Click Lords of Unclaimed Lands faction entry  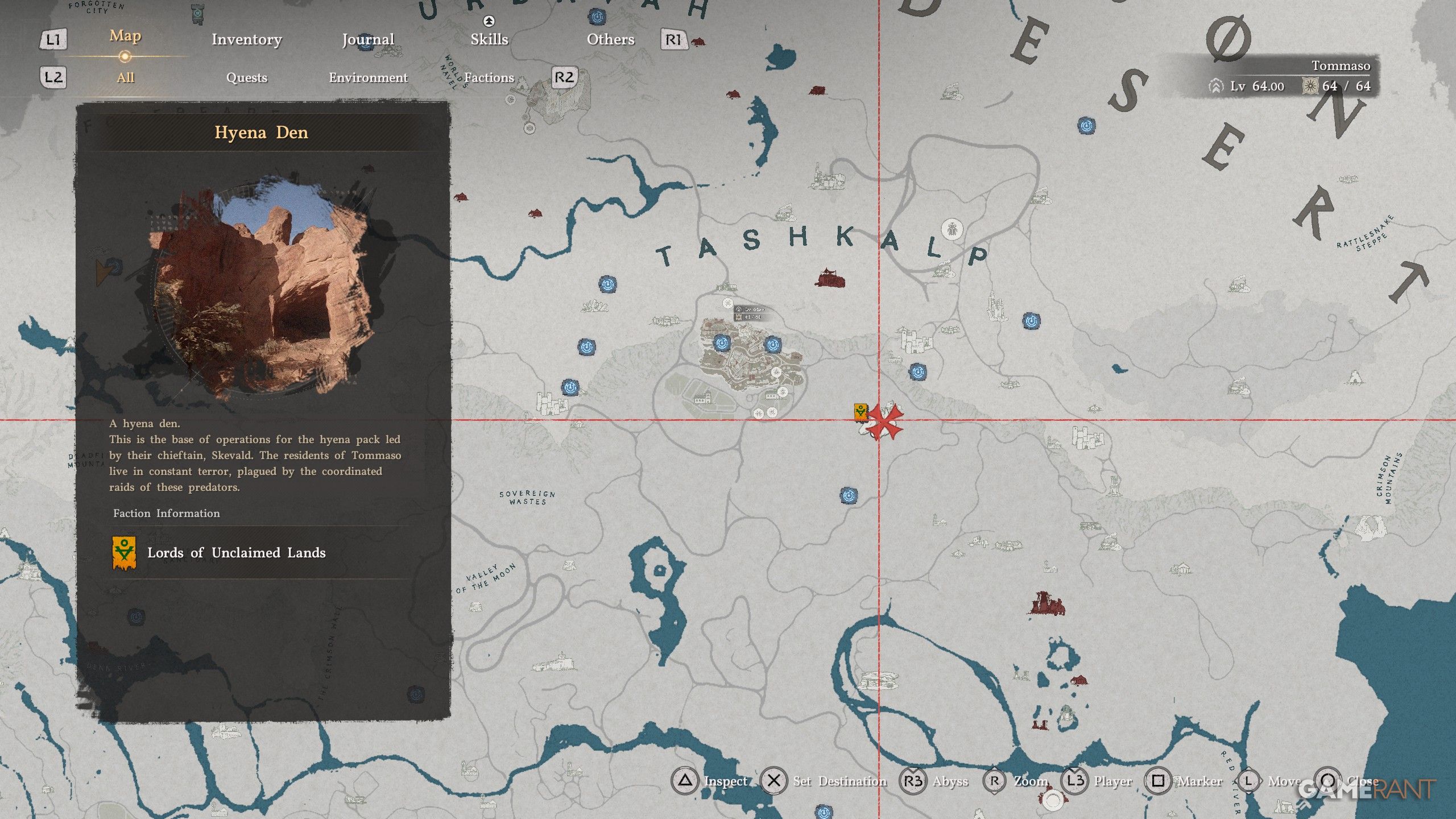point(236,553)
